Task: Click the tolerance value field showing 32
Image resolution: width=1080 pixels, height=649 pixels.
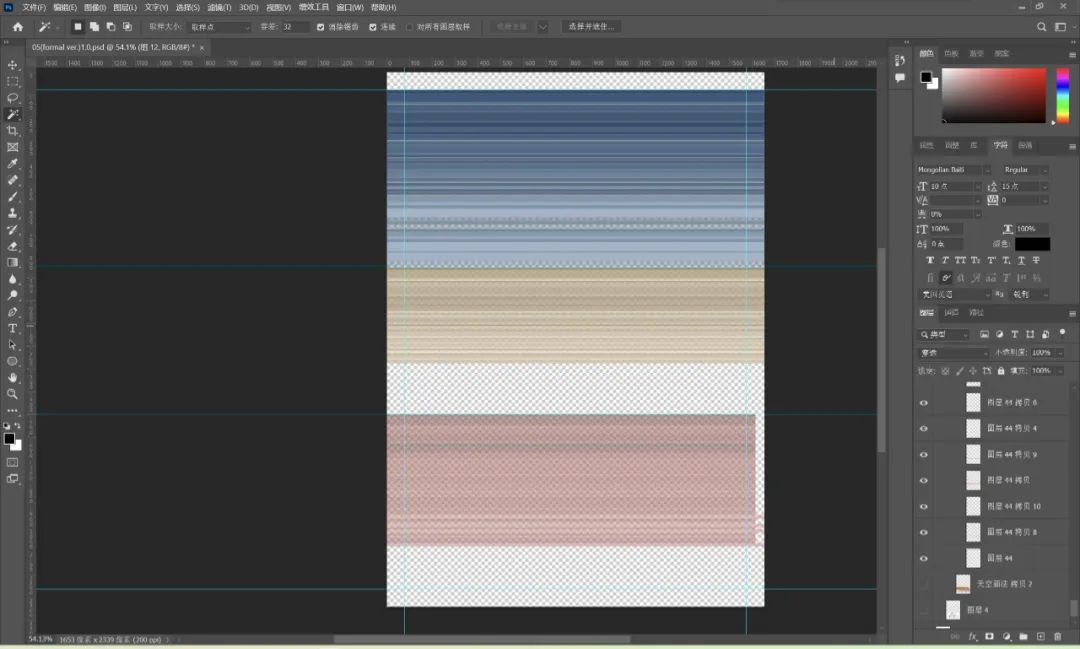Action: coord(295,27)
